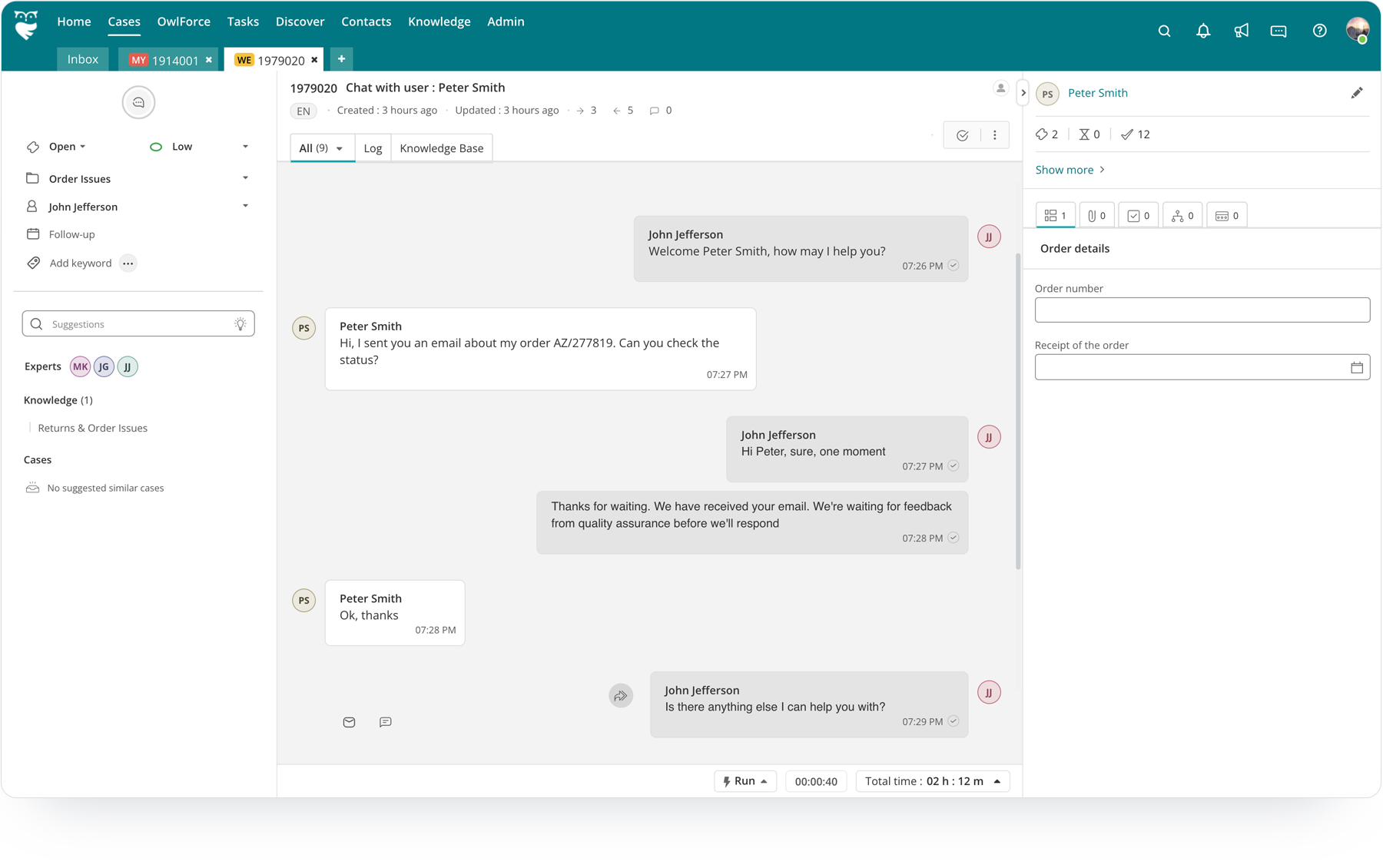
Task: Toggle the smart suggestions lightbulb
Action: click(x=240, y=323)
